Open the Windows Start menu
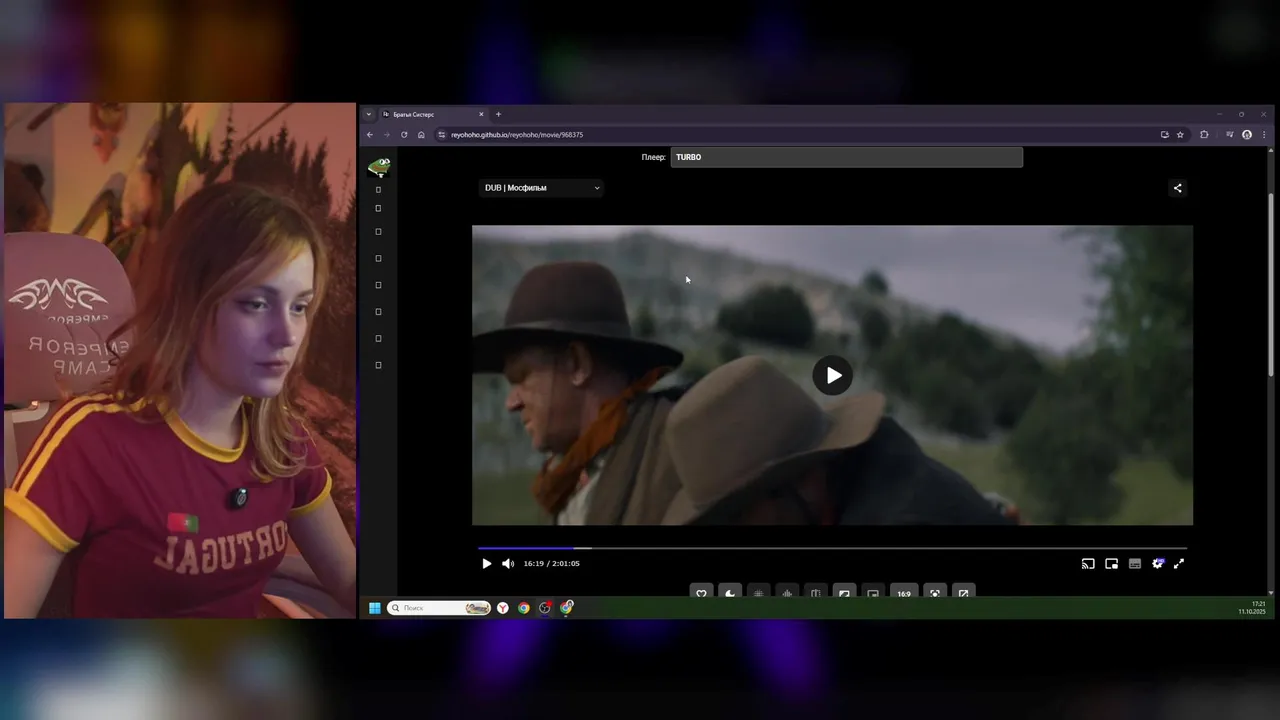Image resolution: width=1280 pixels, height=720 pixels. coord(375,608)
